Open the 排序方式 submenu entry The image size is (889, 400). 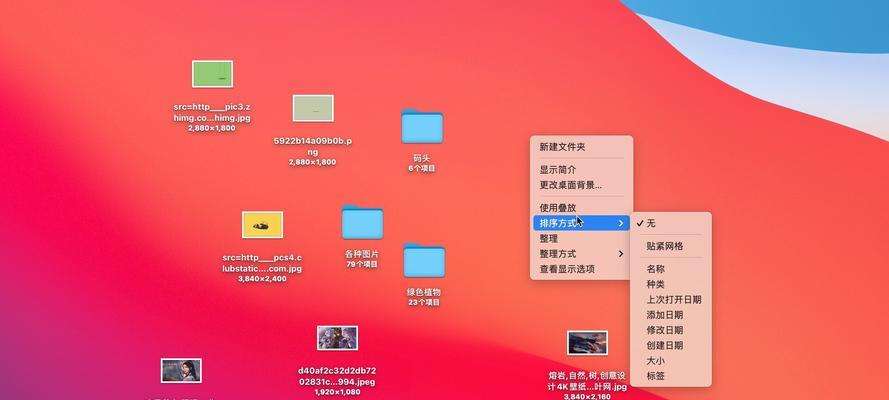click(581, 223)
